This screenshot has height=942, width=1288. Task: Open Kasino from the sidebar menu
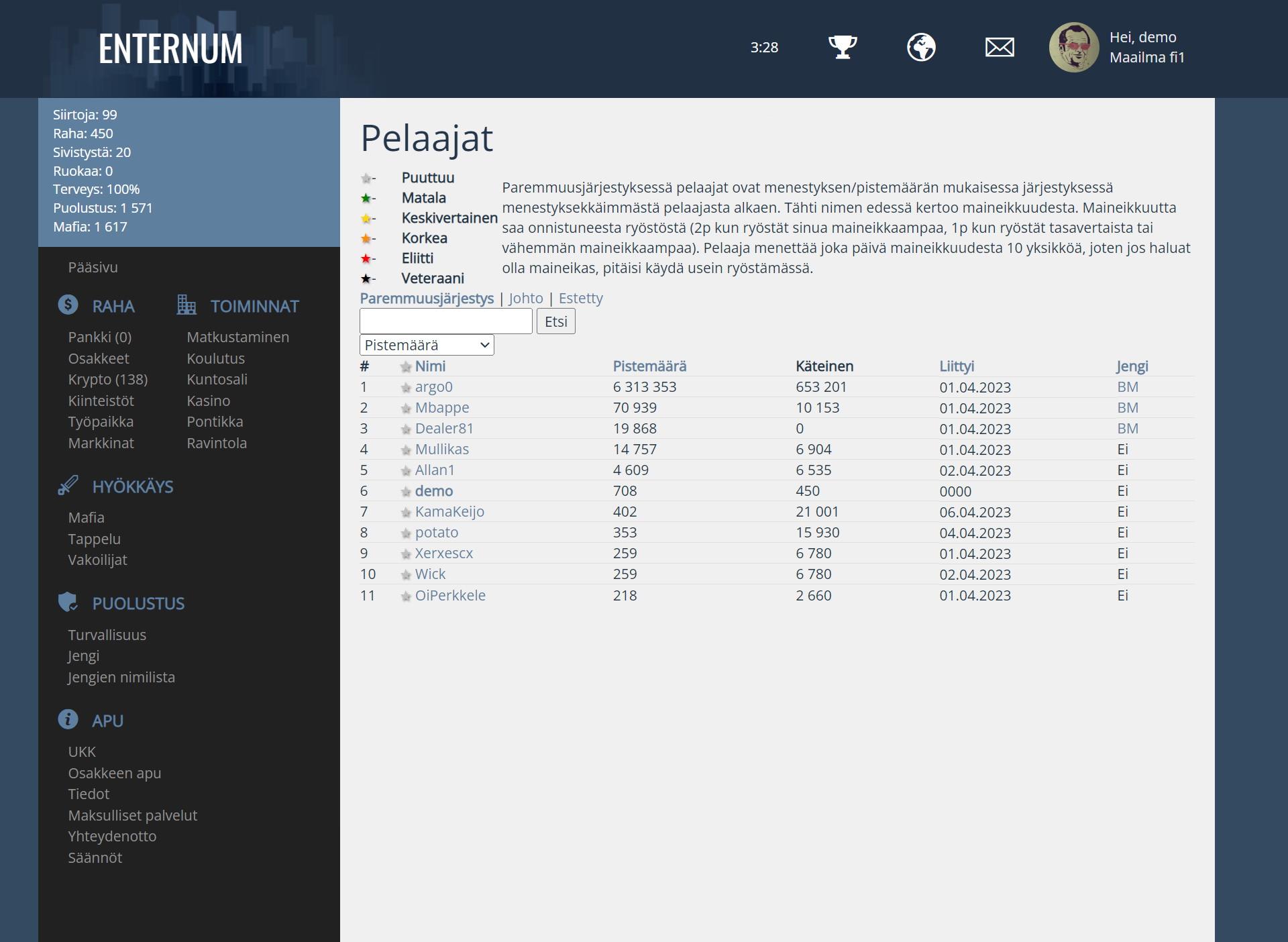click(x=208, y=401)
